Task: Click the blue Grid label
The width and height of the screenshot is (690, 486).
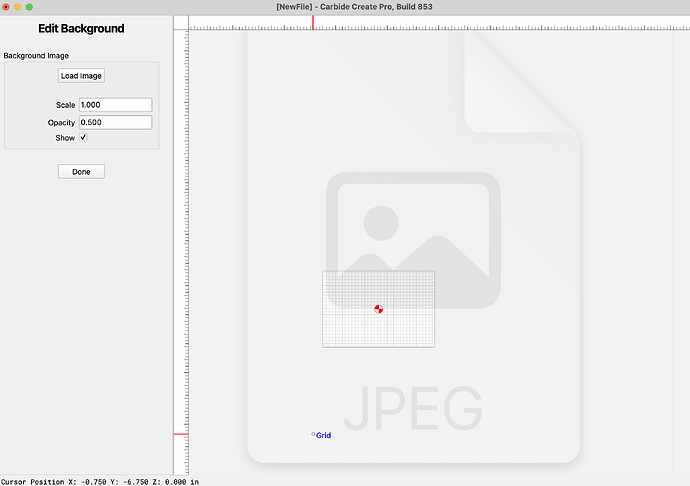Action: tap(323, 435)
